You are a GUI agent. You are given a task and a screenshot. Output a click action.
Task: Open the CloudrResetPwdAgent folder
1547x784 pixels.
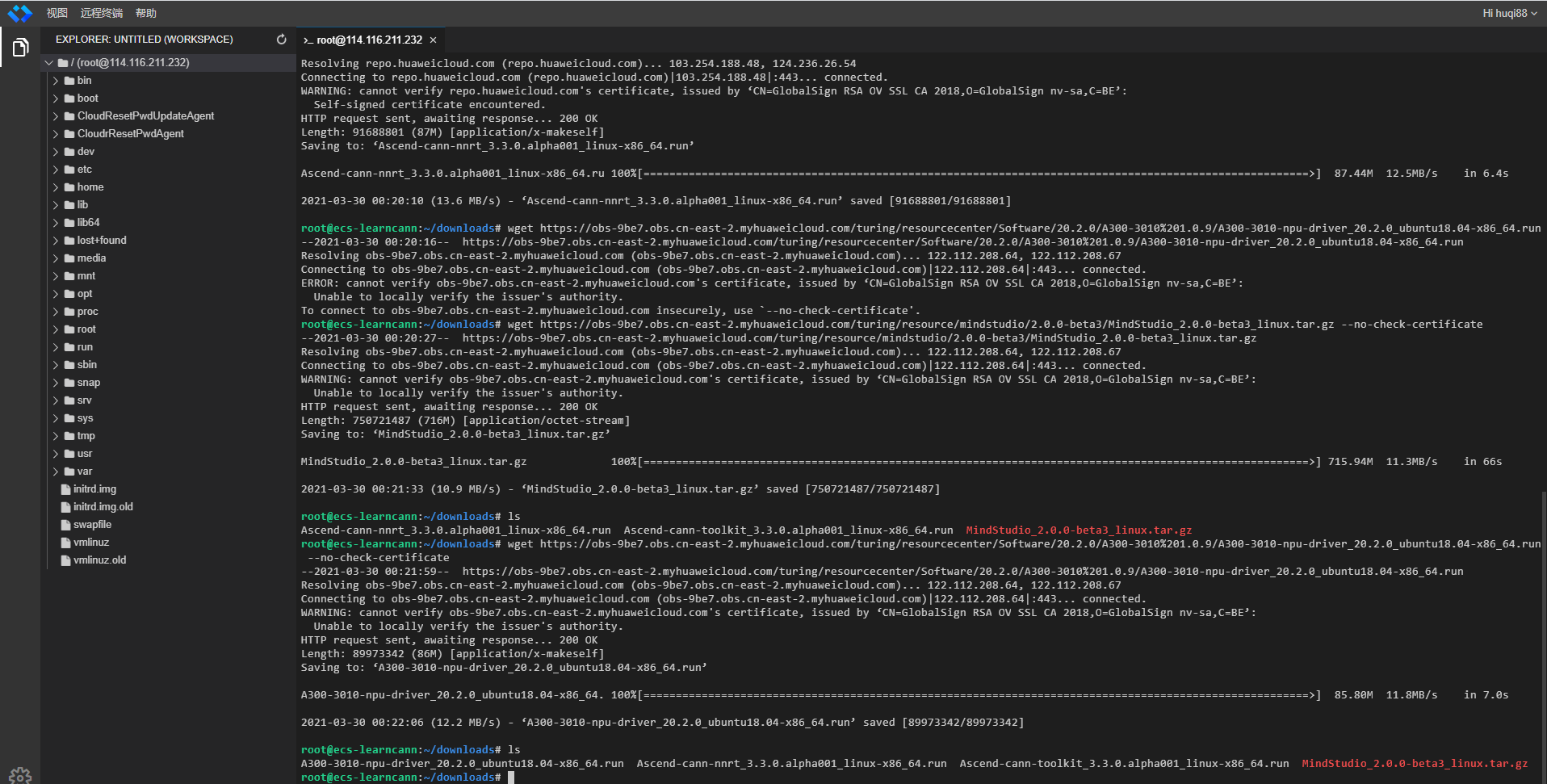pos(131,134)
